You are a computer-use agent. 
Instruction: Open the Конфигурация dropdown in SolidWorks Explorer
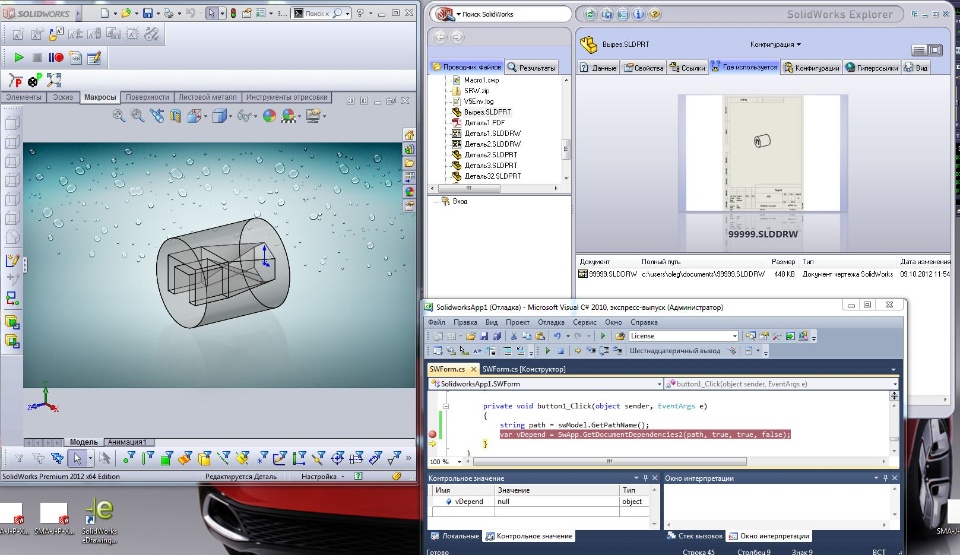(x=776, y=44)
